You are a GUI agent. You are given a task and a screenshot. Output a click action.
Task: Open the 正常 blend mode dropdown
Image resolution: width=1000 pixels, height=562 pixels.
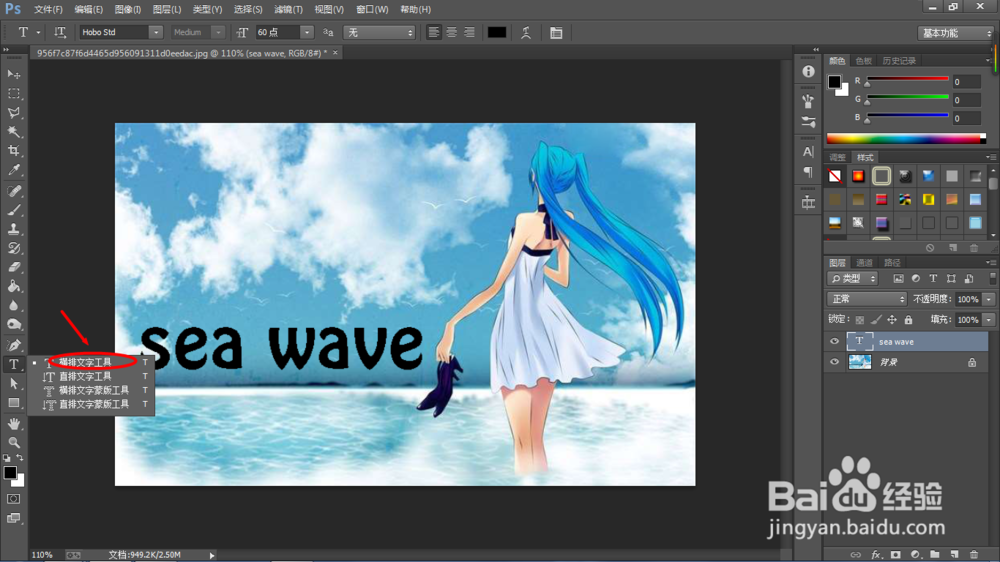tap(867, 299)
